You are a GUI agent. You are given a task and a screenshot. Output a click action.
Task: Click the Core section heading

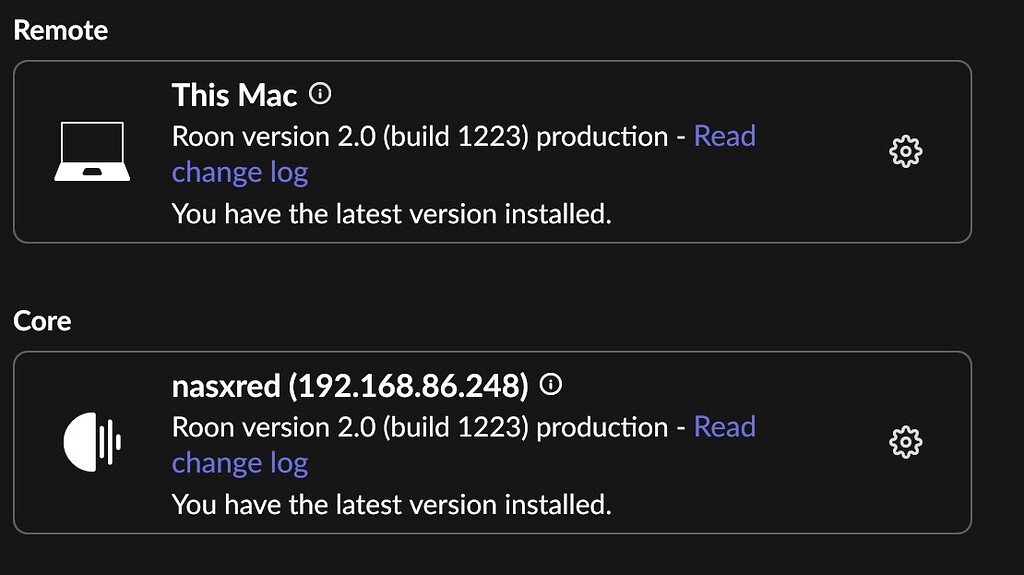coord(42,321)
